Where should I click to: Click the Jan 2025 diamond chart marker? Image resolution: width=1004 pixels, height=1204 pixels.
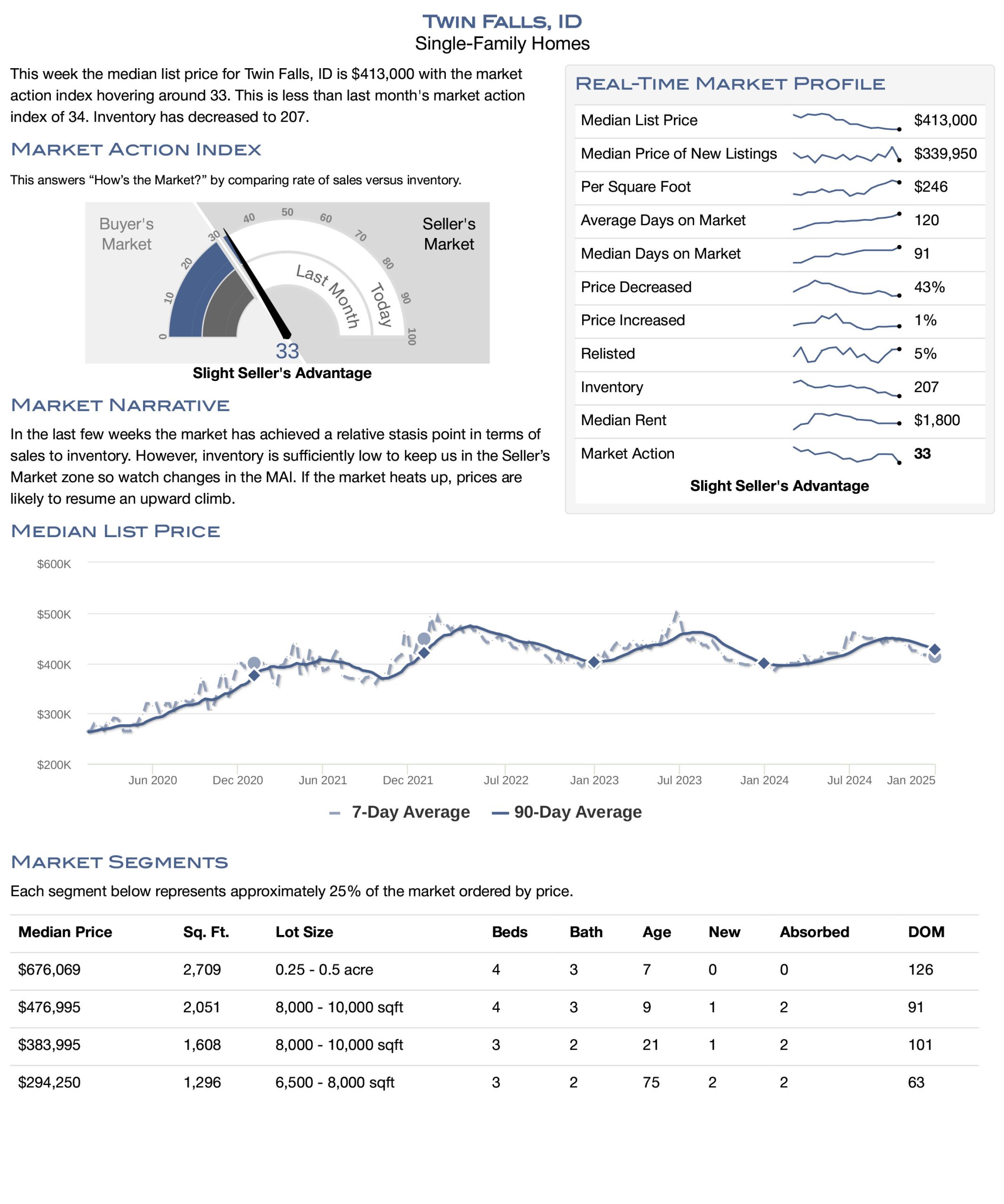[934, 650]
